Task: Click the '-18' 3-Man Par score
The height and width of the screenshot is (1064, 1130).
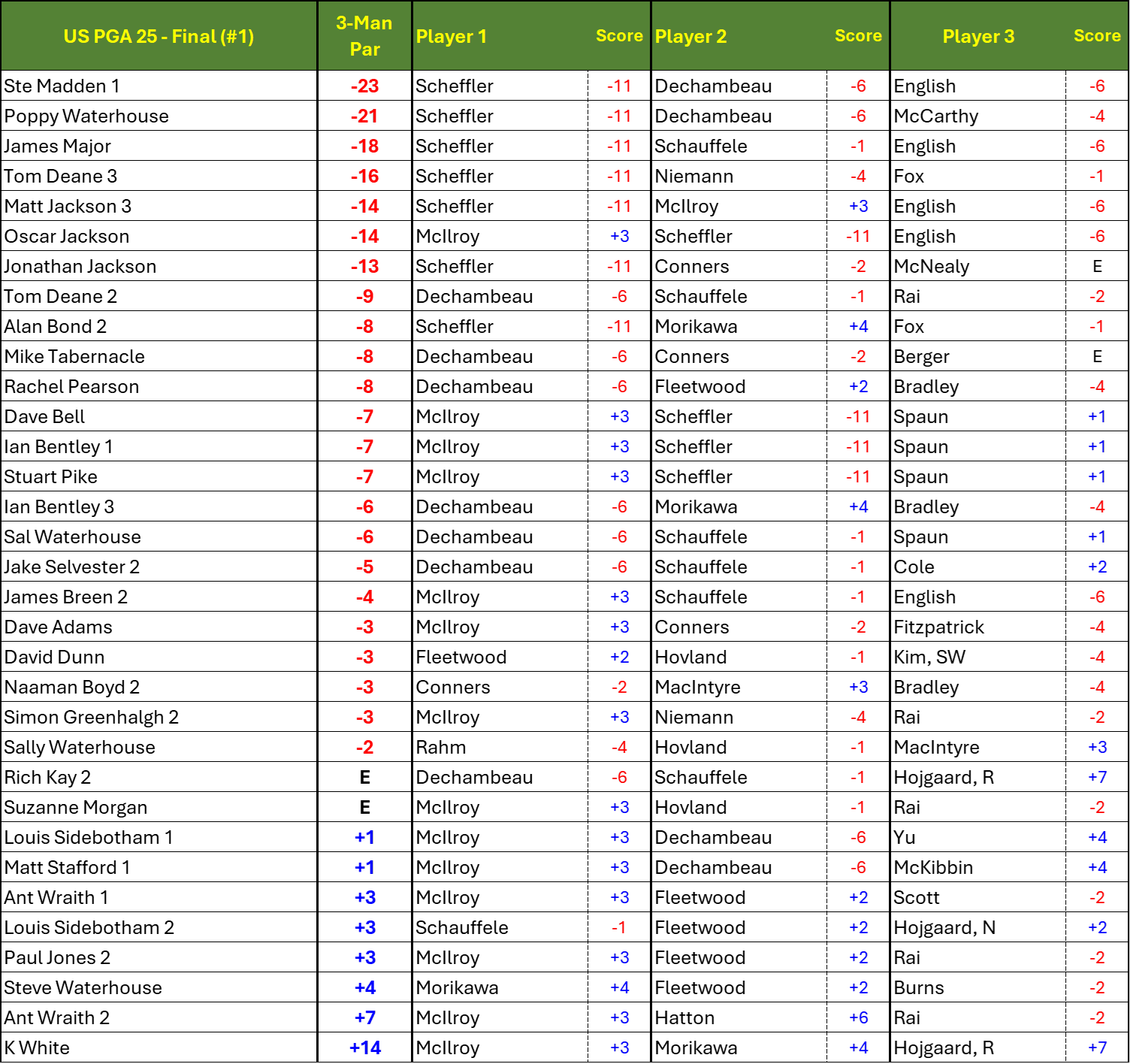Action: [x=364, y=146]
